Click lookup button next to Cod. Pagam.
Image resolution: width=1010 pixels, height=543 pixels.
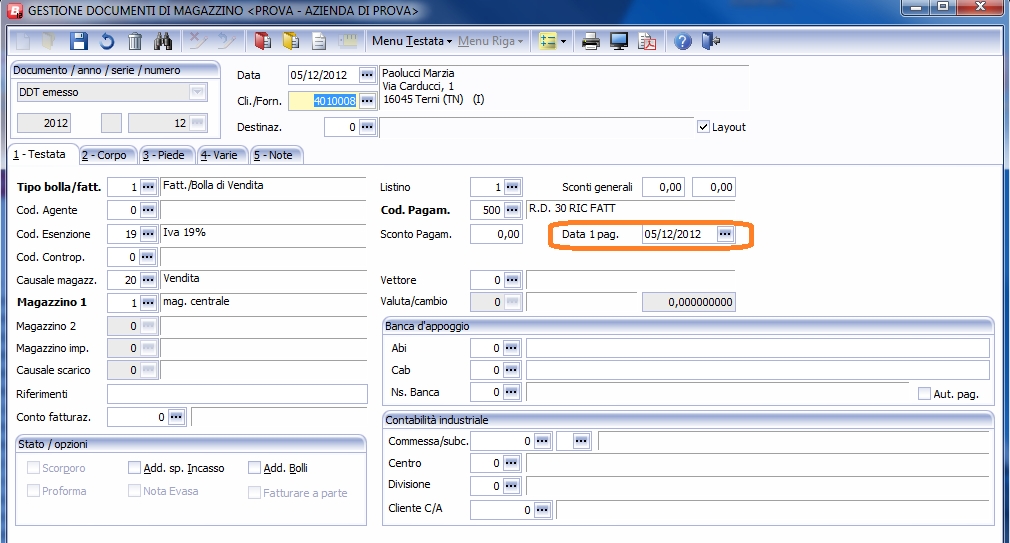coord(512,210)
